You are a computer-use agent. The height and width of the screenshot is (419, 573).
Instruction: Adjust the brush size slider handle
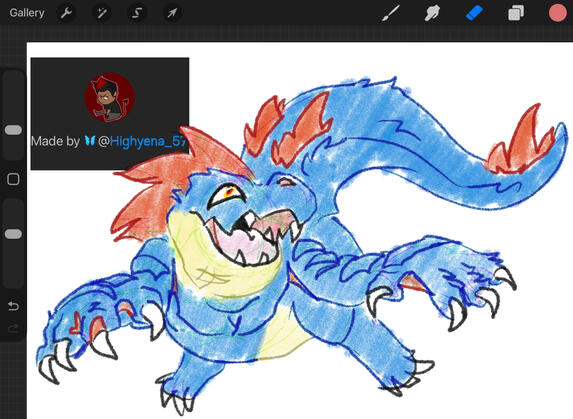[x=13, y=130]
